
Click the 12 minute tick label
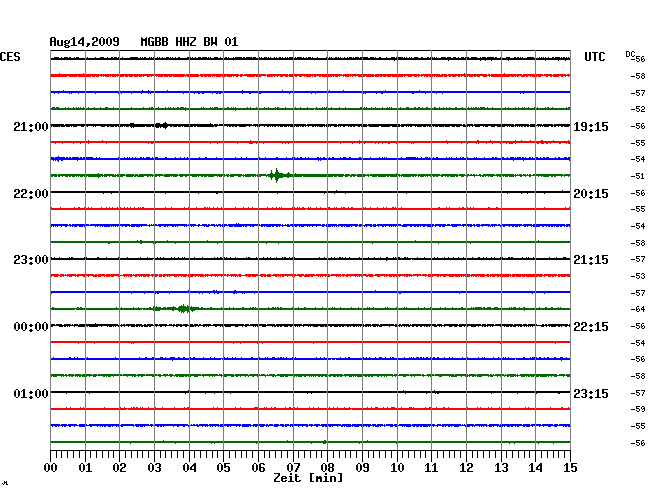point(466,467)
